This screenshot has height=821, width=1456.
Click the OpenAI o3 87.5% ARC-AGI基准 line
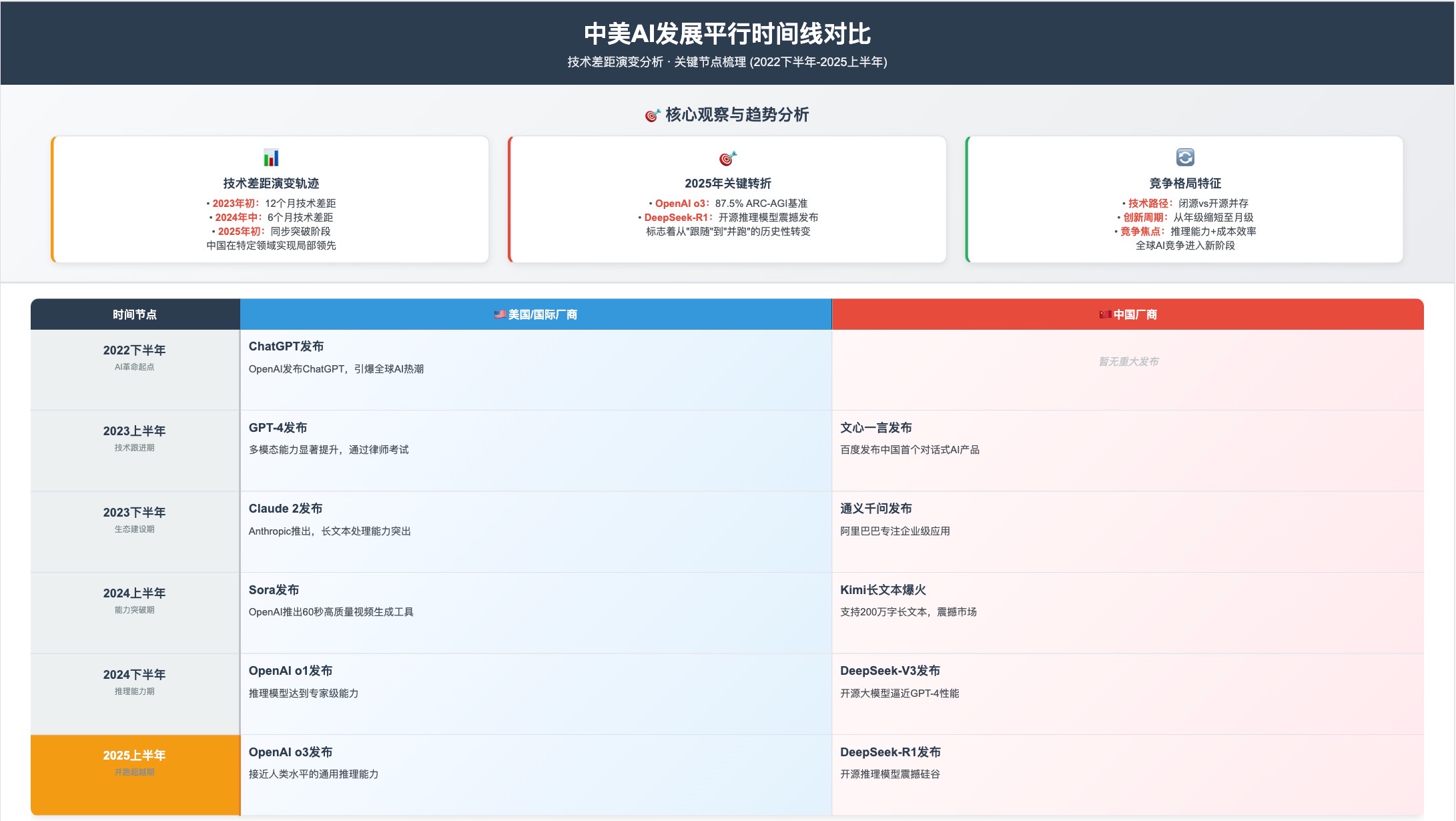click(727, 204)
